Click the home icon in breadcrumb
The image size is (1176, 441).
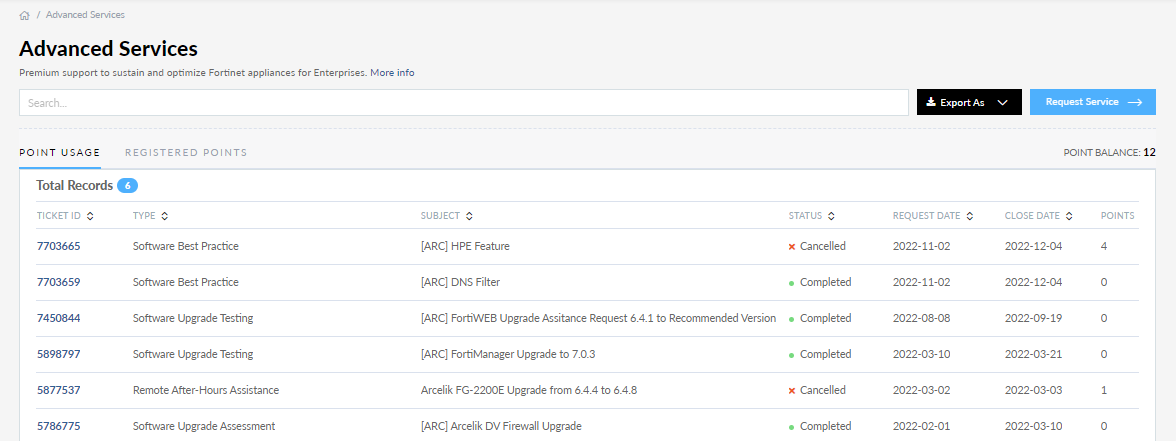pos(24,16)
